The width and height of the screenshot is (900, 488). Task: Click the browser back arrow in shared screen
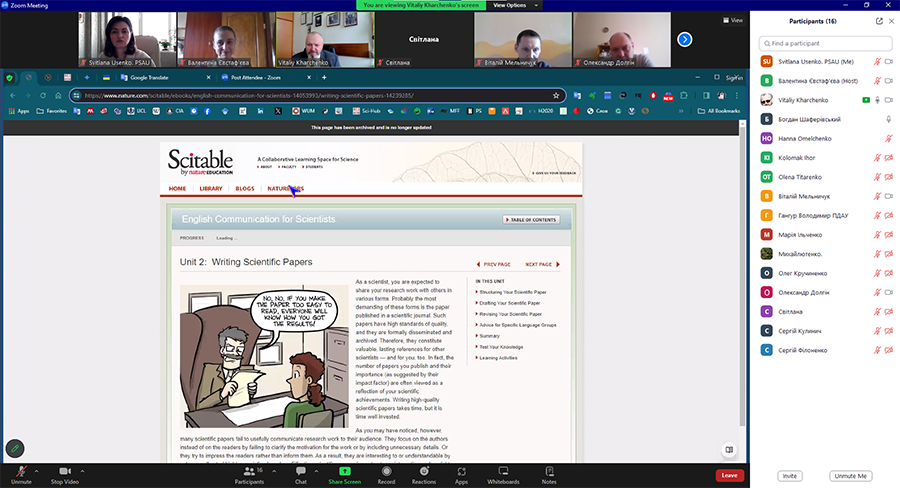pos(13,95)
